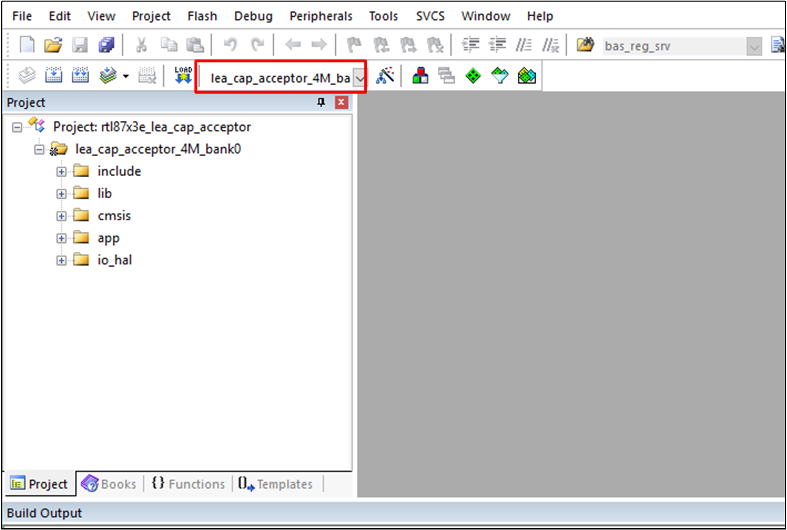Select the Project tab at bottom

(39, 484)
